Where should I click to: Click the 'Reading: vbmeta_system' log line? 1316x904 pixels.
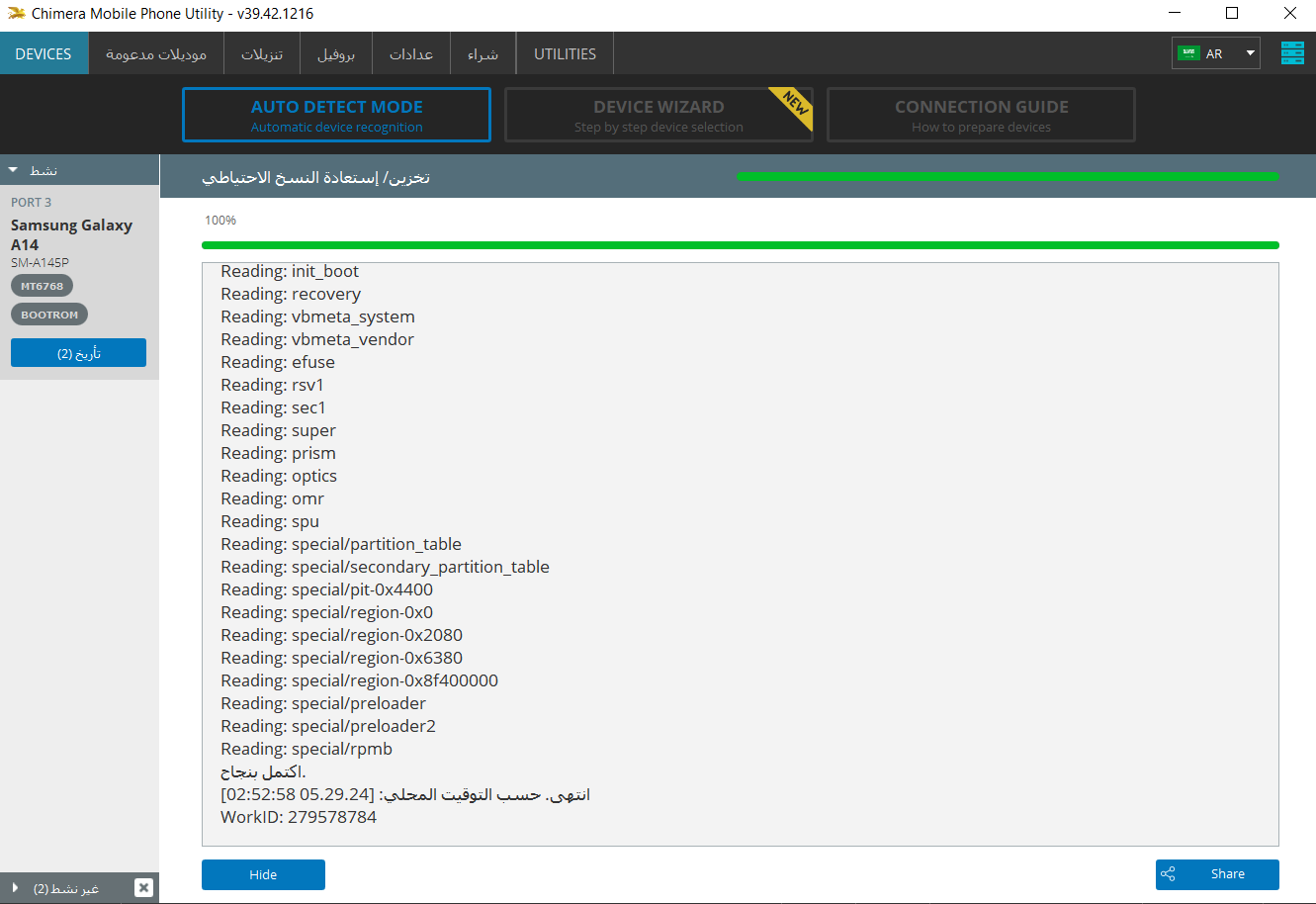pyautogui.click(x=317, y=316)
